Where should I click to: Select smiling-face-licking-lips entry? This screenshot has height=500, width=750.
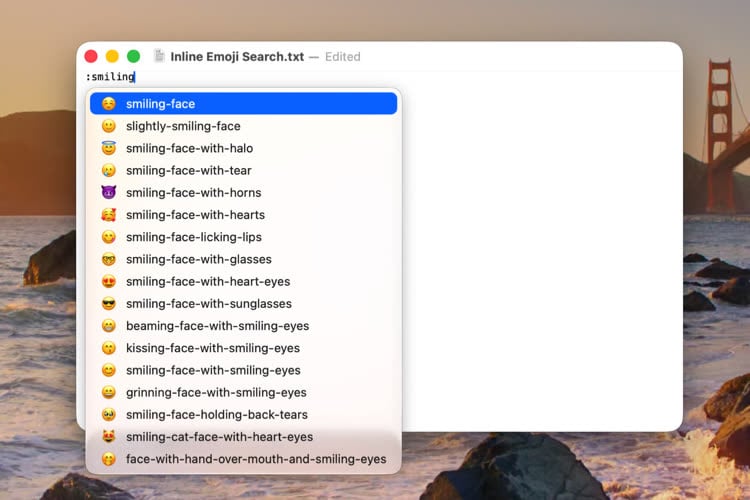pos(243,237)
